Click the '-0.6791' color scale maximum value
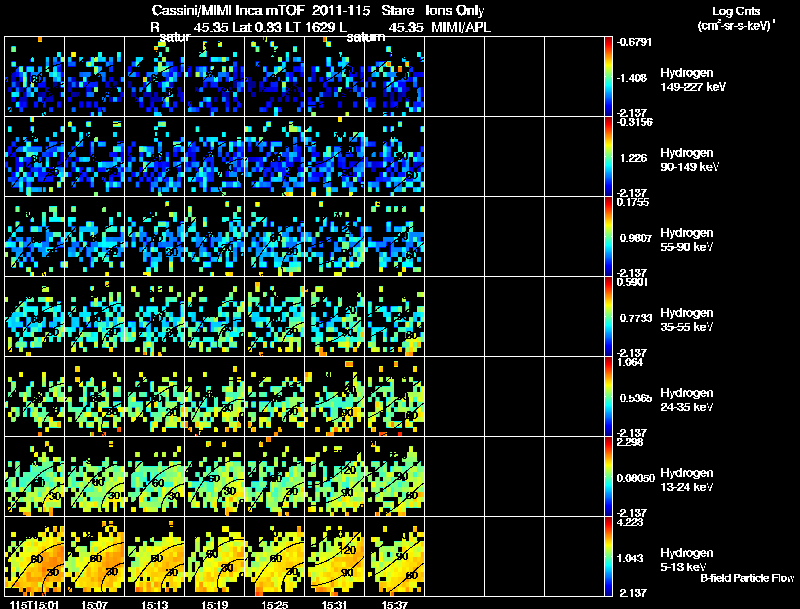This screenshot has height=609, width=800. 634,42
